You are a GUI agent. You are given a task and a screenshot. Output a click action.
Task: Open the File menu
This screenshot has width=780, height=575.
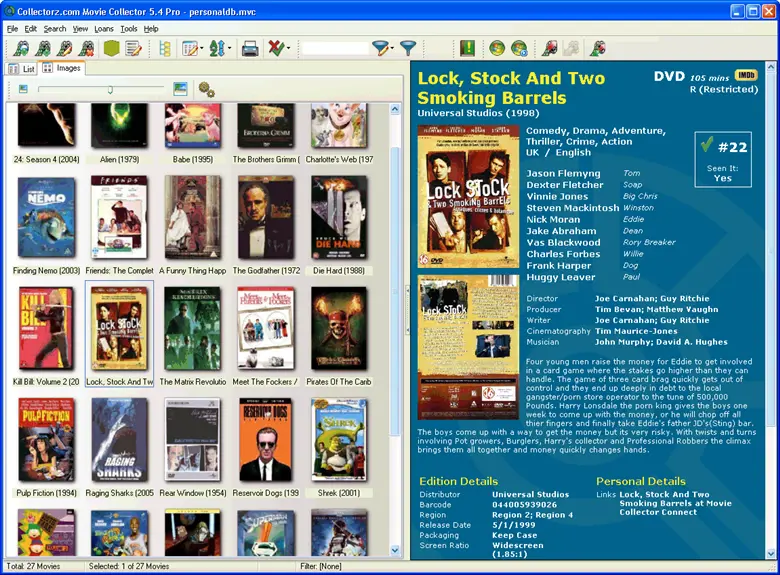[12, 29]
